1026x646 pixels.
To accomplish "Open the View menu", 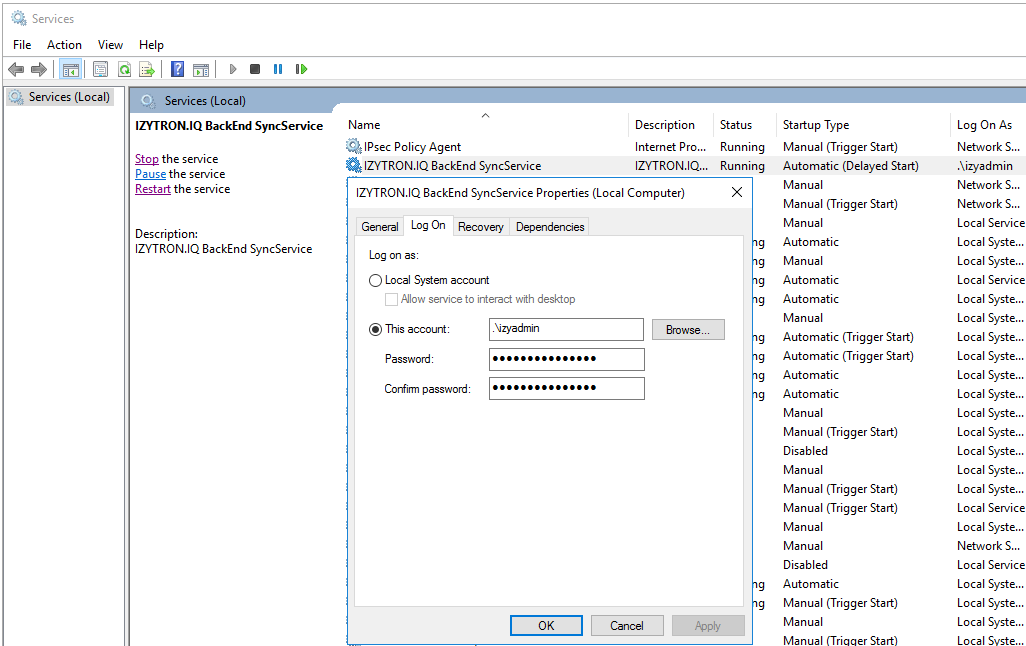I will click(110, 45).
